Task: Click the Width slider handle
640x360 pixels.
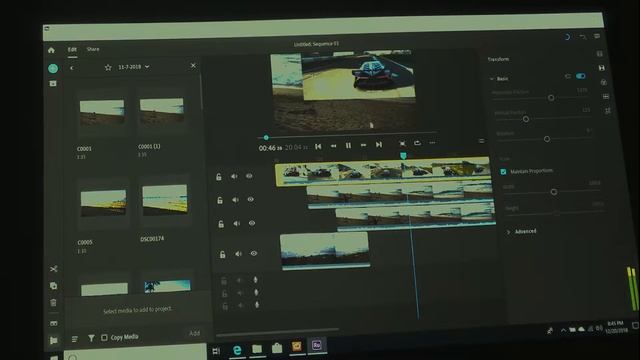Action: tap(554, 191)
